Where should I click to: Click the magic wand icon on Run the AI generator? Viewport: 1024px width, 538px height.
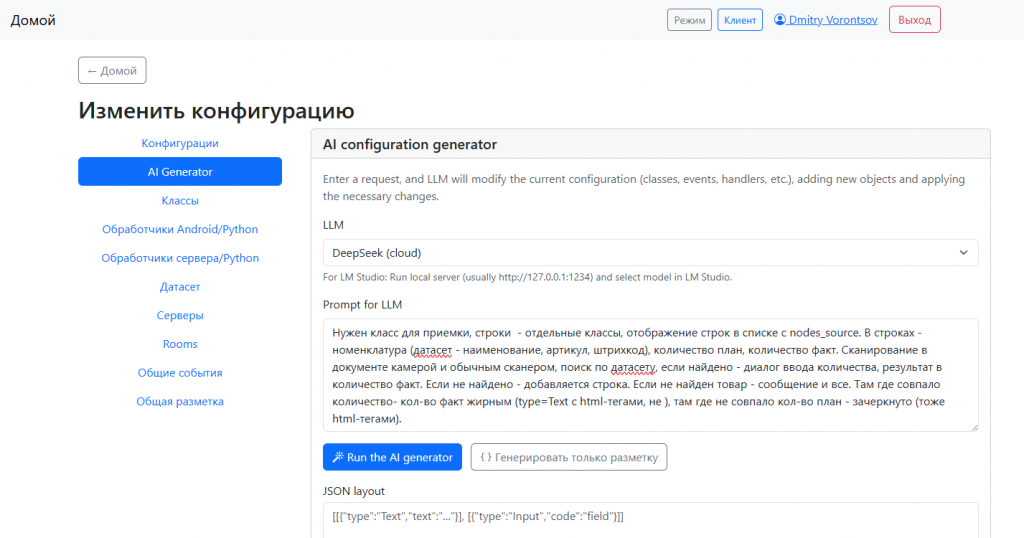337,457
